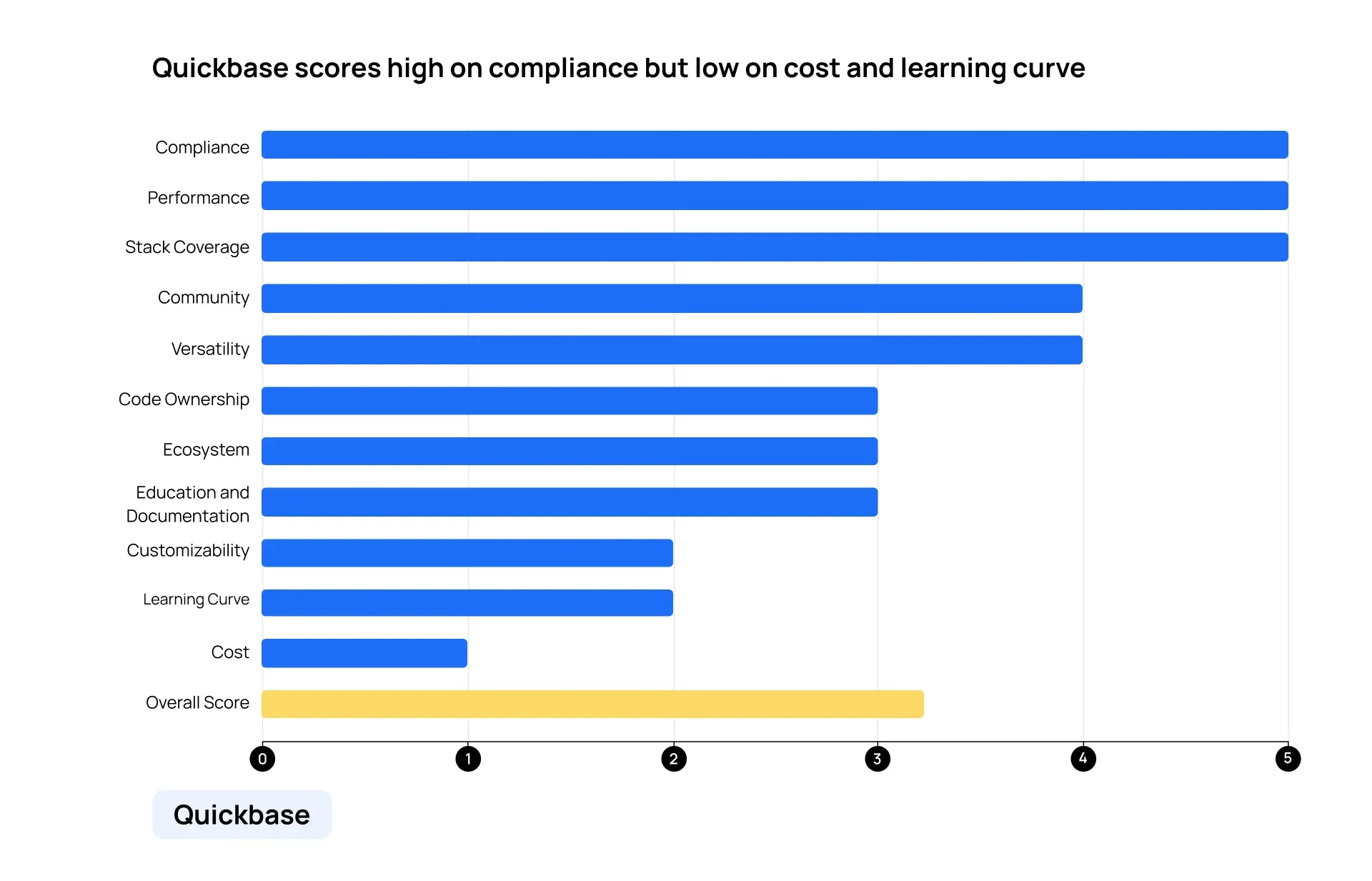Click Education and Documentation label
1372x881 pixels.
click(x=190, y=506)
